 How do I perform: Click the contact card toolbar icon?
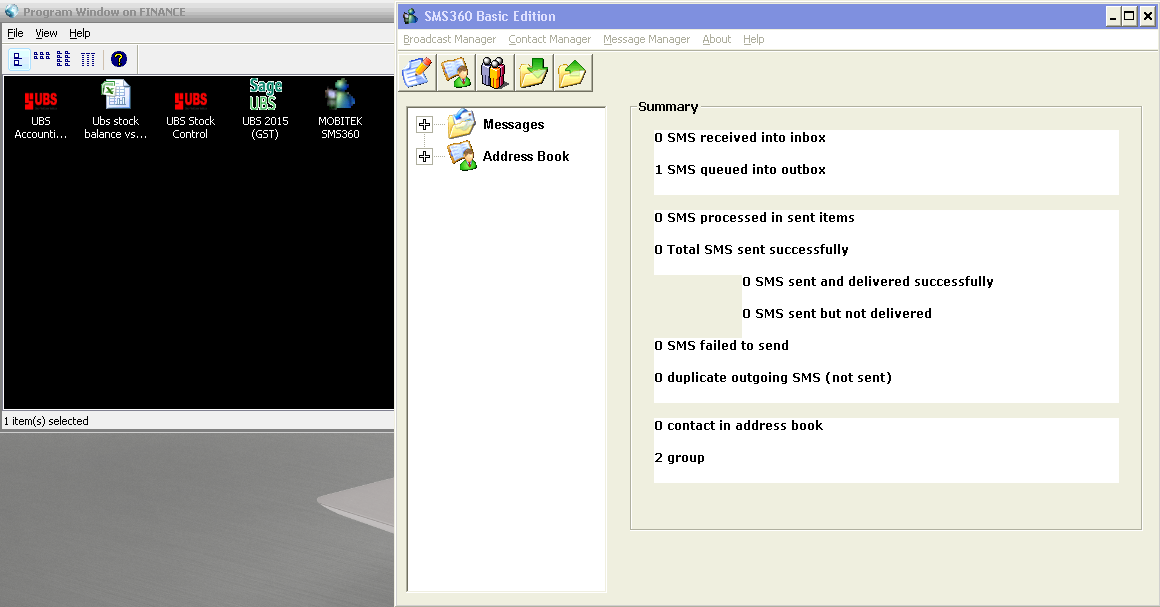pos(456,73)
